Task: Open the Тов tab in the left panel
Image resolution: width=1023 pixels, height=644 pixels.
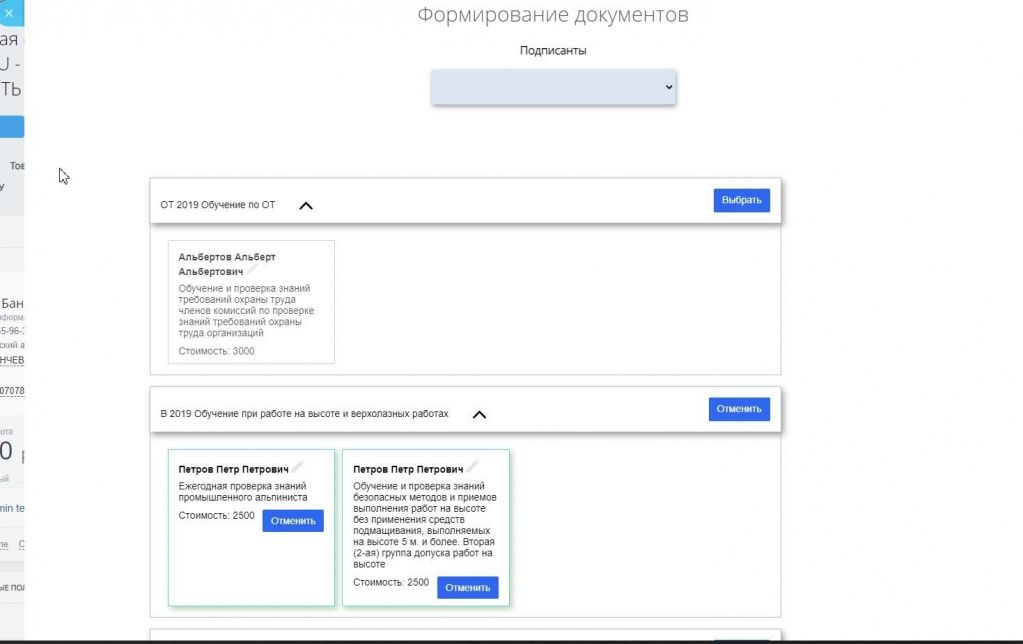Action: pos(17,166)
